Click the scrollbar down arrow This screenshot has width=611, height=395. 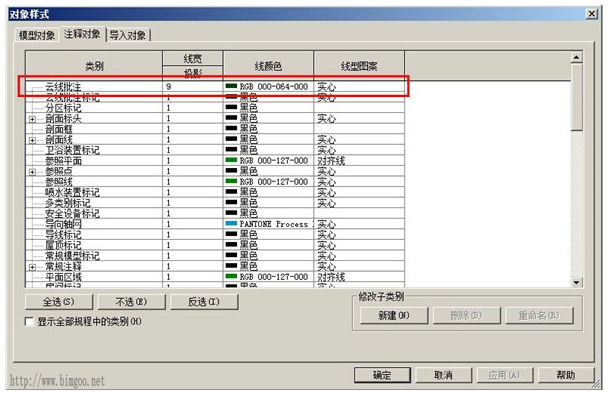pos(577,282)
